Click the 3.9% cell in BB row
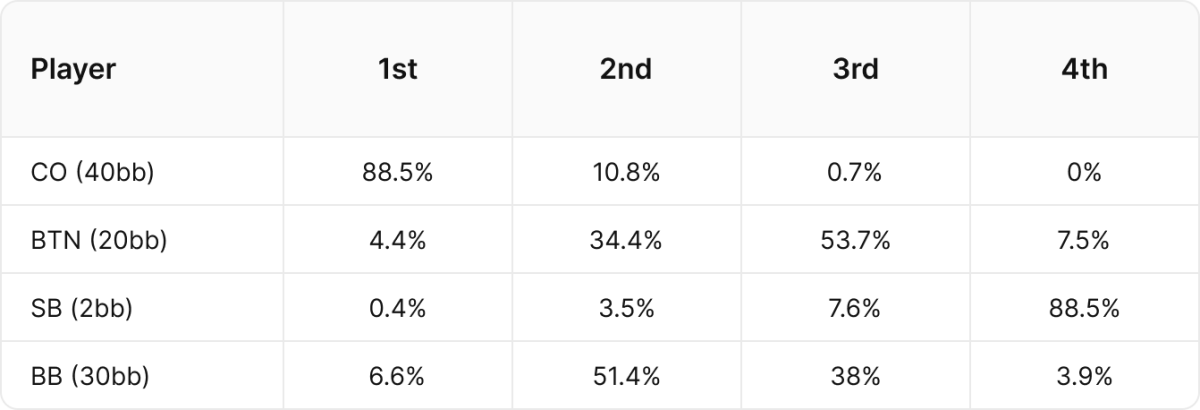Viewport: 1200px width, 410px height. 1084,377
